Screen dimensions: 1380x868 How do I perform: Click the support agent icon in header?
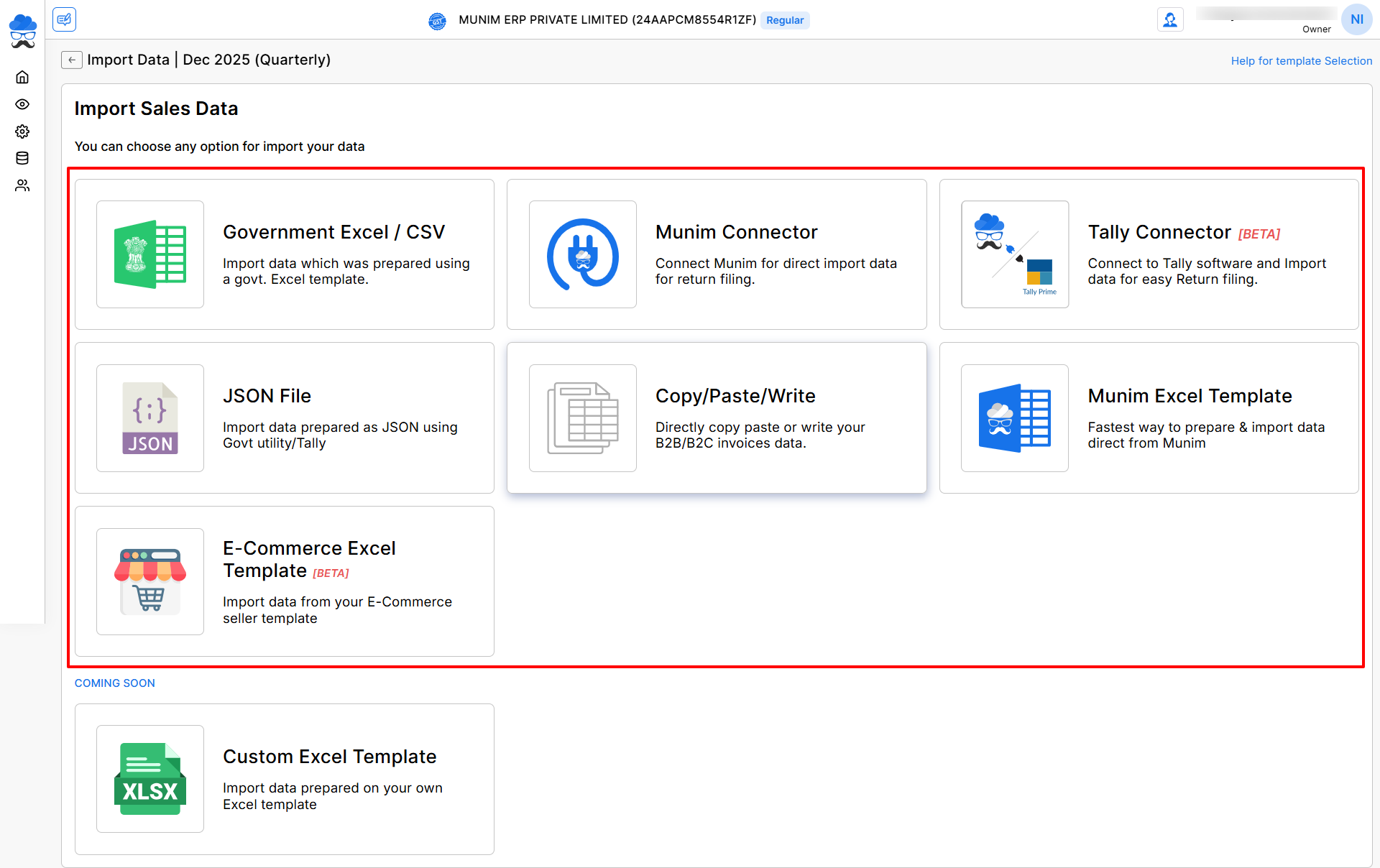(x=1170, y=19)
